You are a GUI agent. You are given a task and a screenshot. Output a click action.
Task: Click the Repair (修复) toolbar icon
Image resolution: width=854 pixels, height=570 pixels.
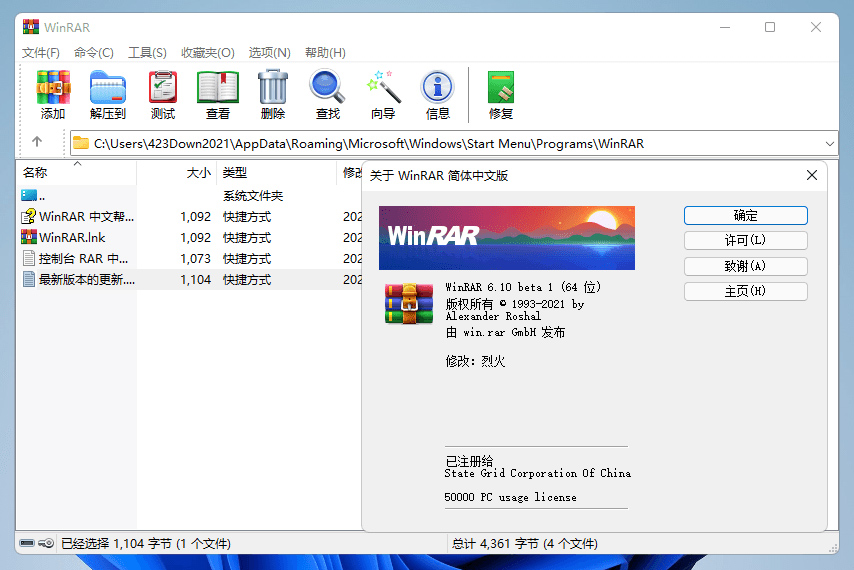point(501,89)
